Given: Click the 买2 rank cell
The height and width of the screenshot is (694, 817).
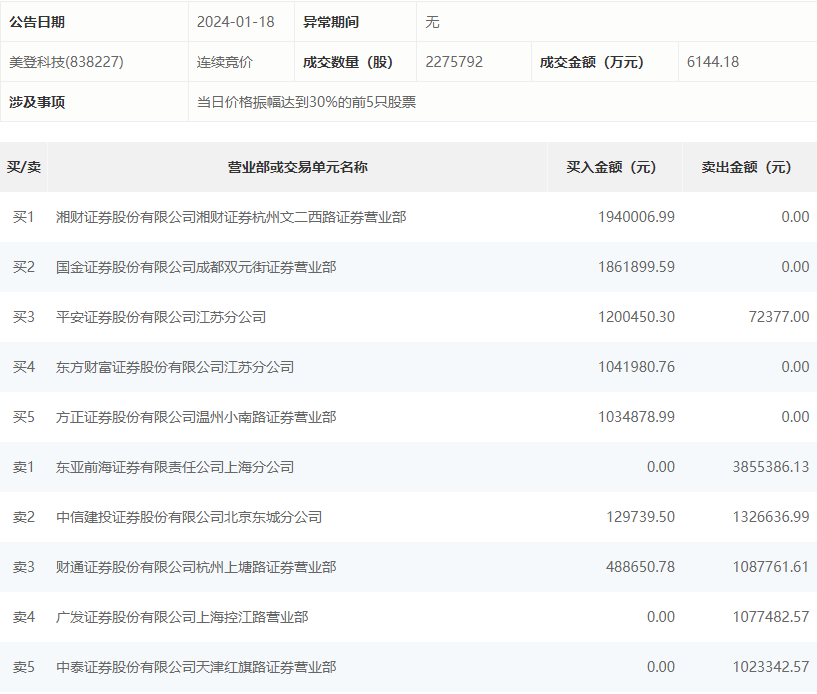Looking at the screenshot, I should pyautogui.click(x=23, y=267).
